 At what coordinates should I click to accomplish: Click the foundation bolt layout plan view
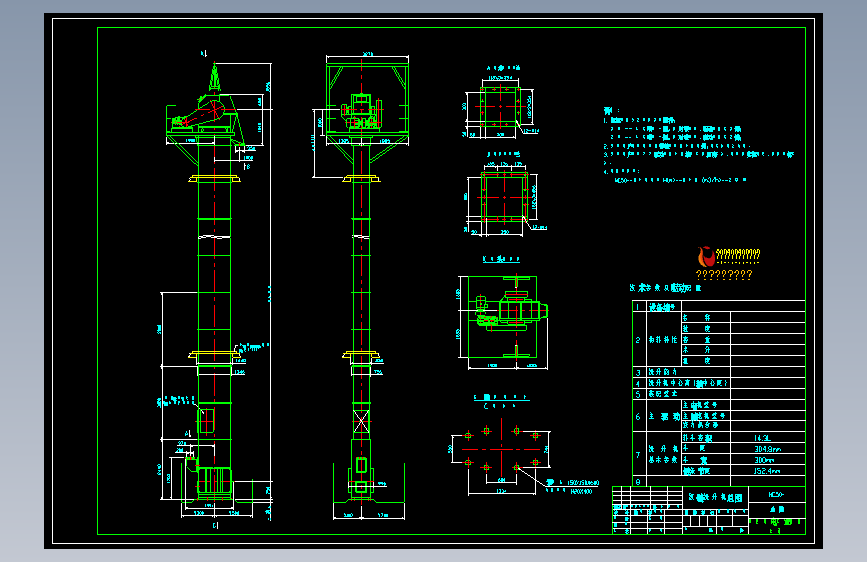coord(502,448)
